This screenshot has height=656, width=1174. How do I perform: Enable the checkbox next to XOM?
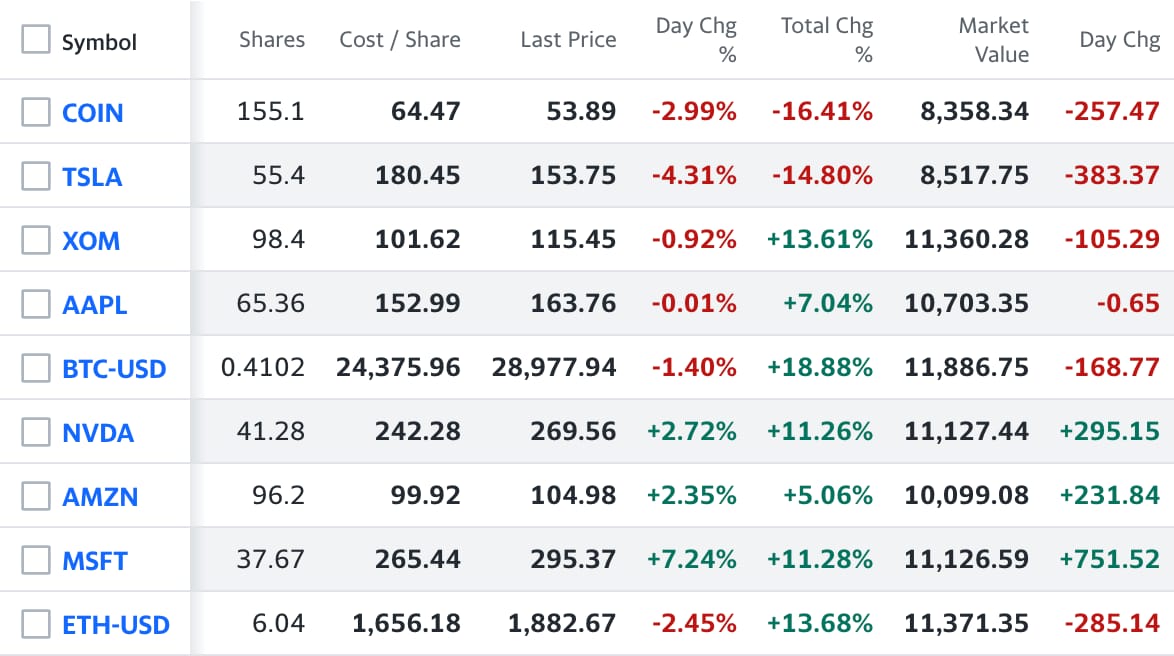(36, 240)
